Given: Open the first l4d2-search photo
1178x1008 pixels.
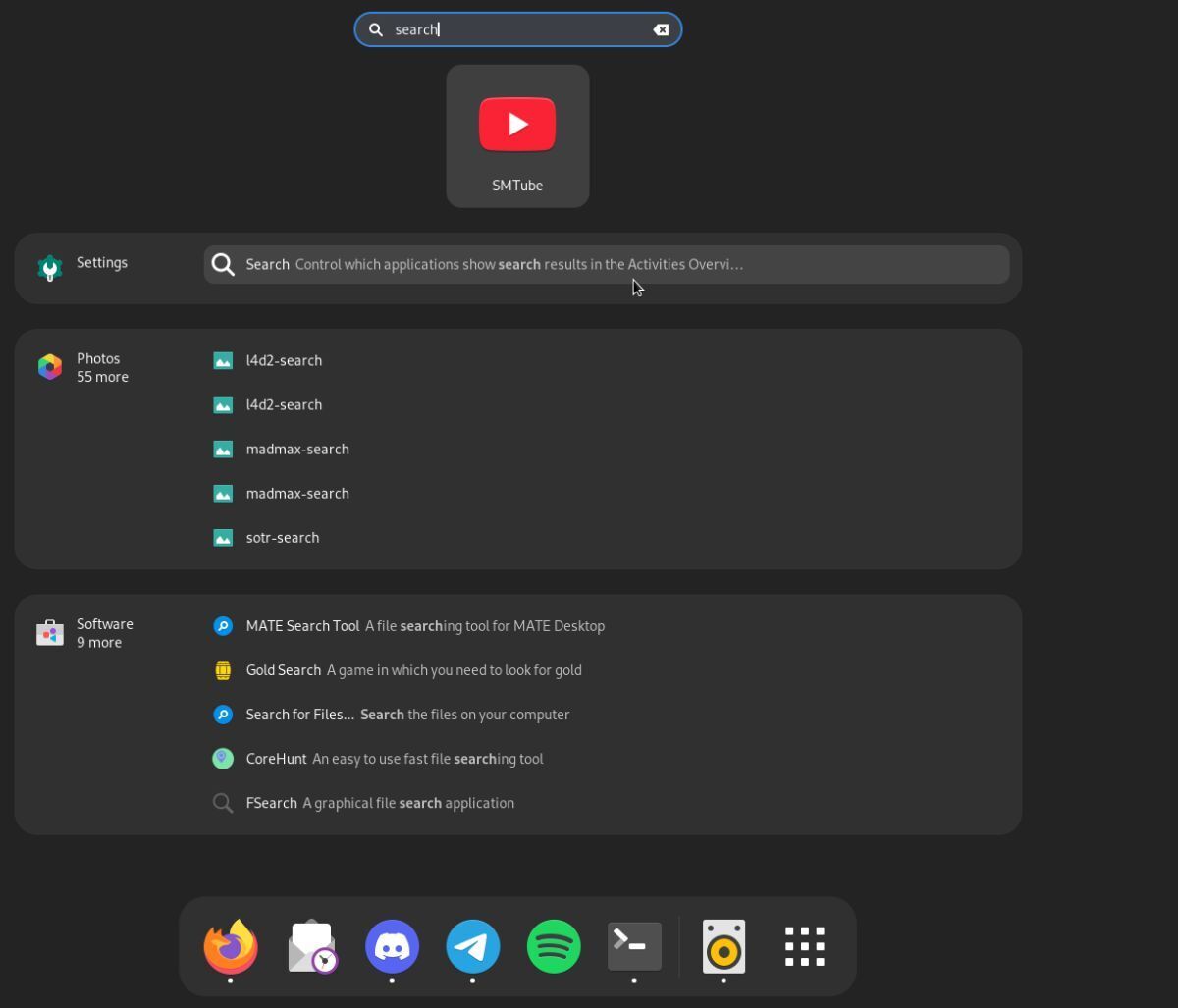Looking at the screenshot, I should tap(284, 361).
